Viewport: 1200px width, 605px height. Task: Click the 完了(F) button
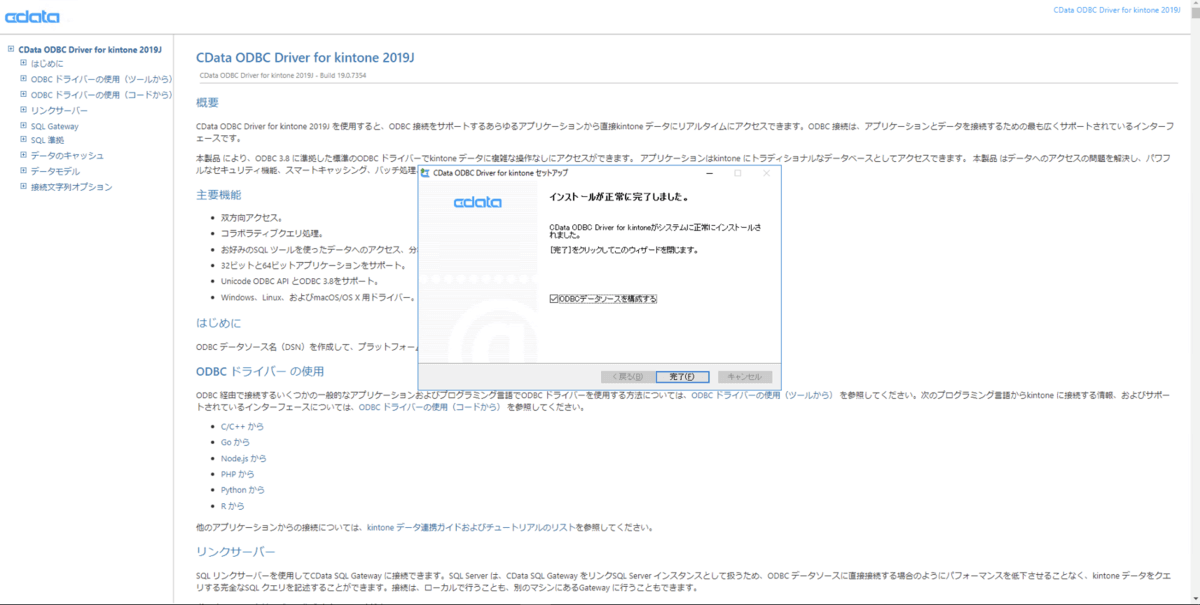click(683, 377)
